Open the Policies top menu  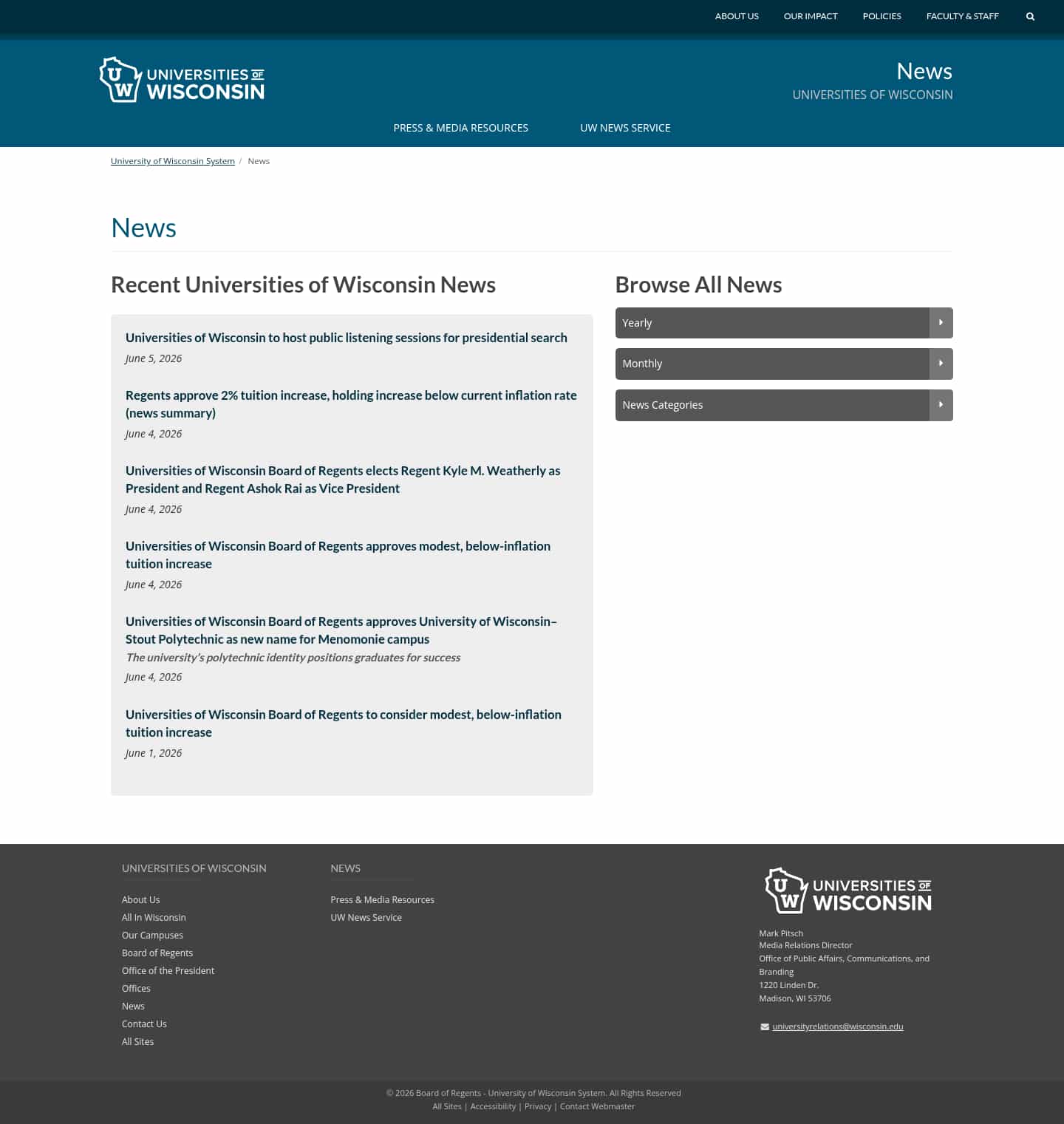click(x=881, y=16)
